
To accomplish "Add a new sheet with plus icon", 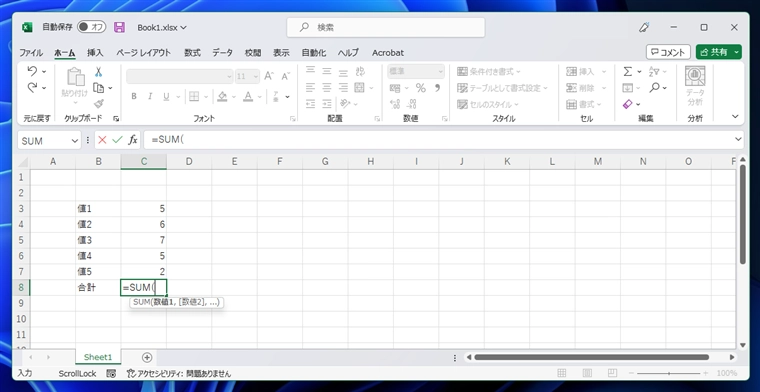I will pos(147,357).
